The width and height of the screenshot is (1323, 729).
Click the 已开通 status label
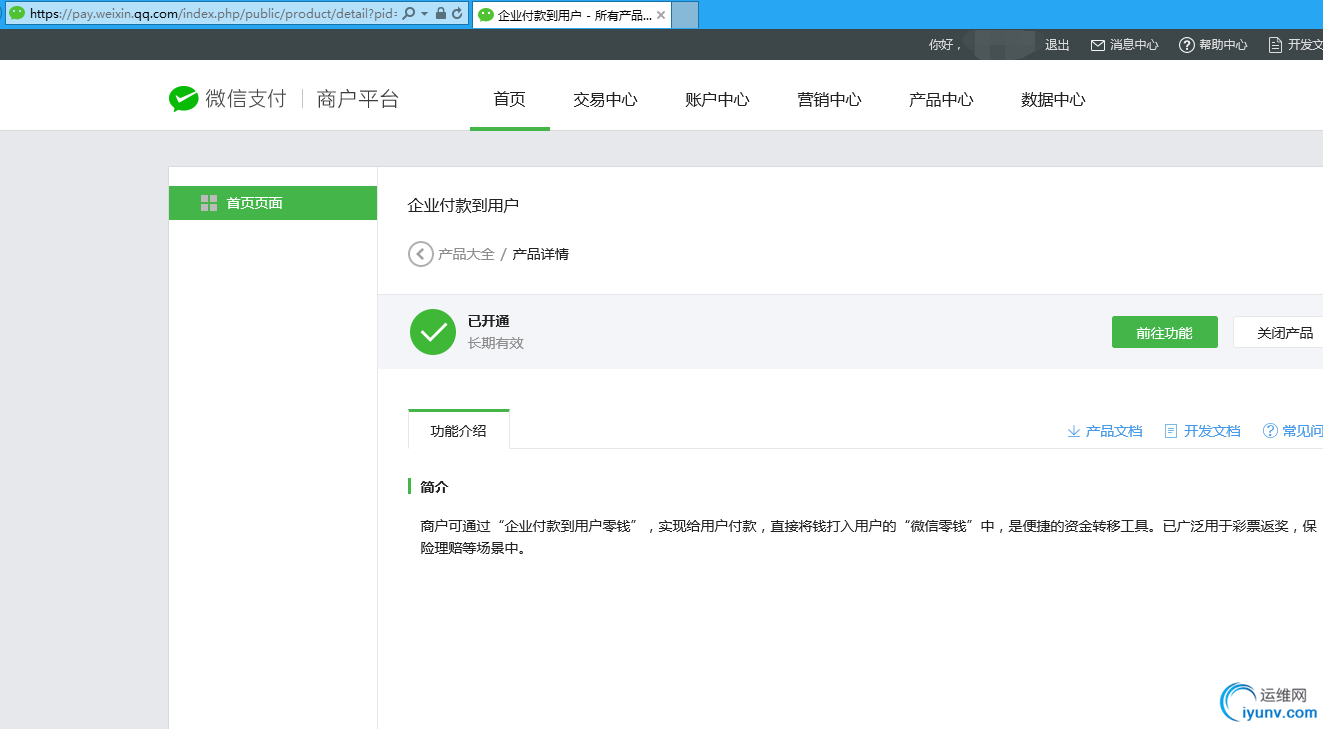click(489, 321)
